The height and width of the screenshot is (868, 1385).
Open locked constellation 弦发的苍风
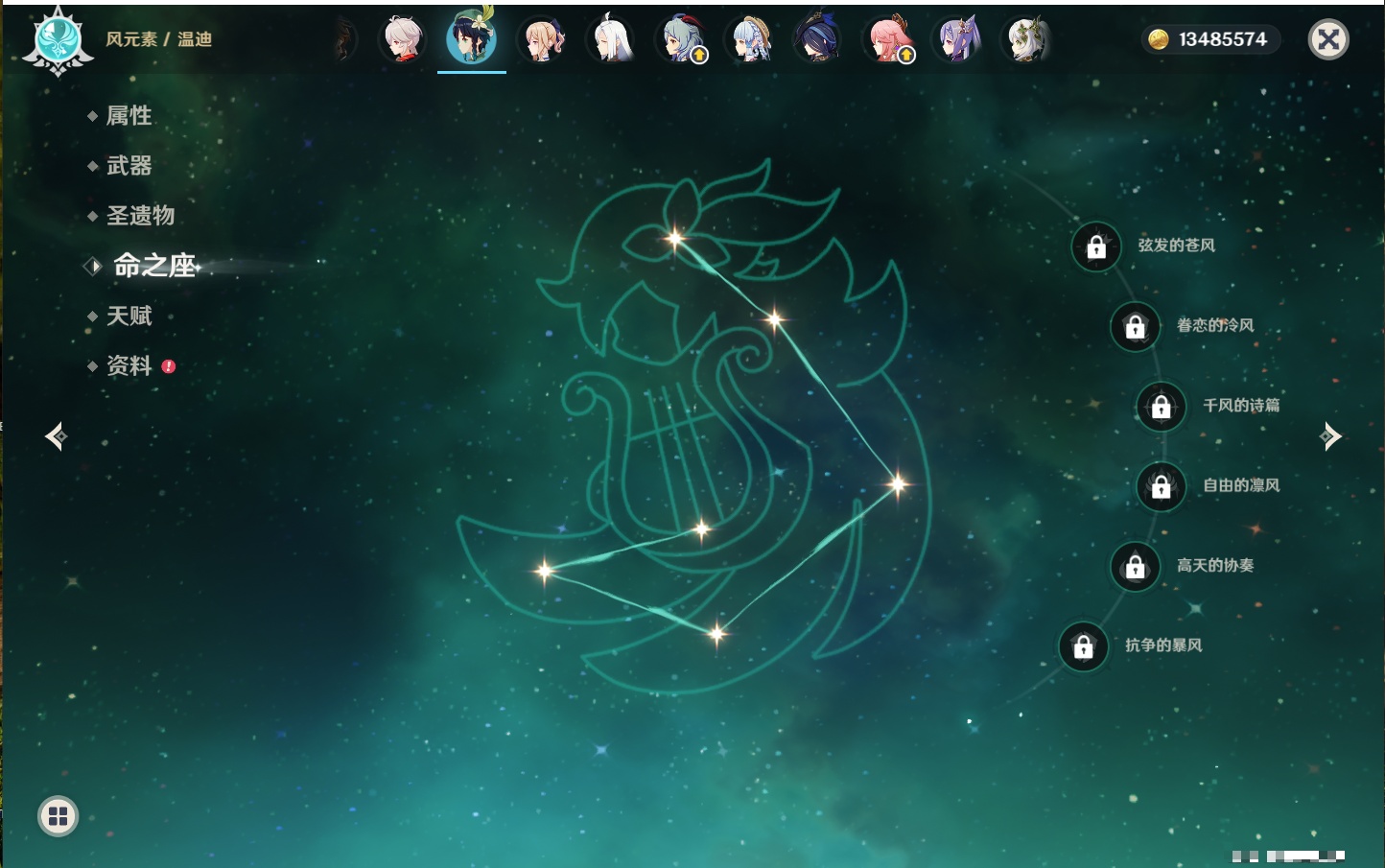(1096, 246)
